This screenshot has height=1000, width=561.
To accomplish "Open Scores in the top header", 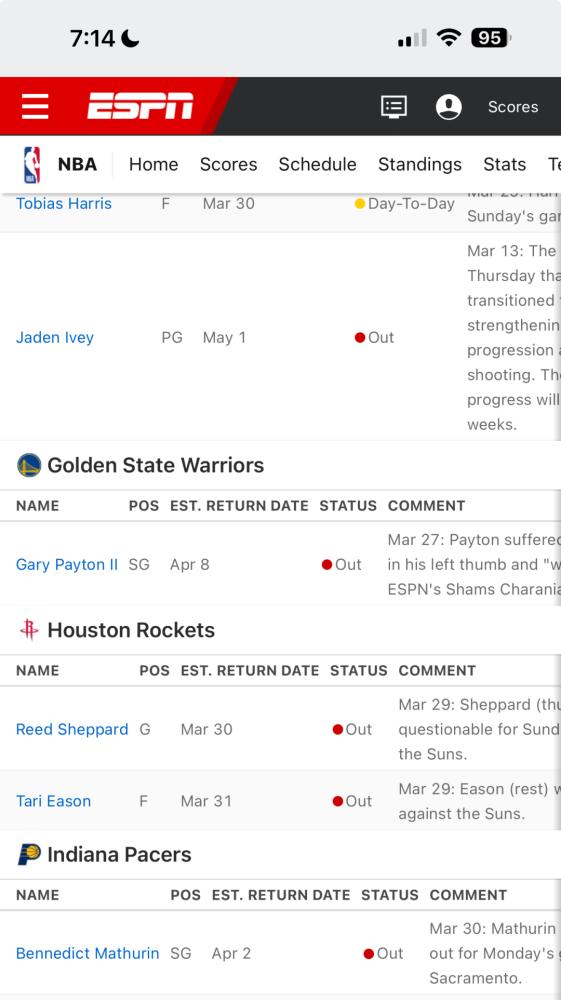I will 513,107.
